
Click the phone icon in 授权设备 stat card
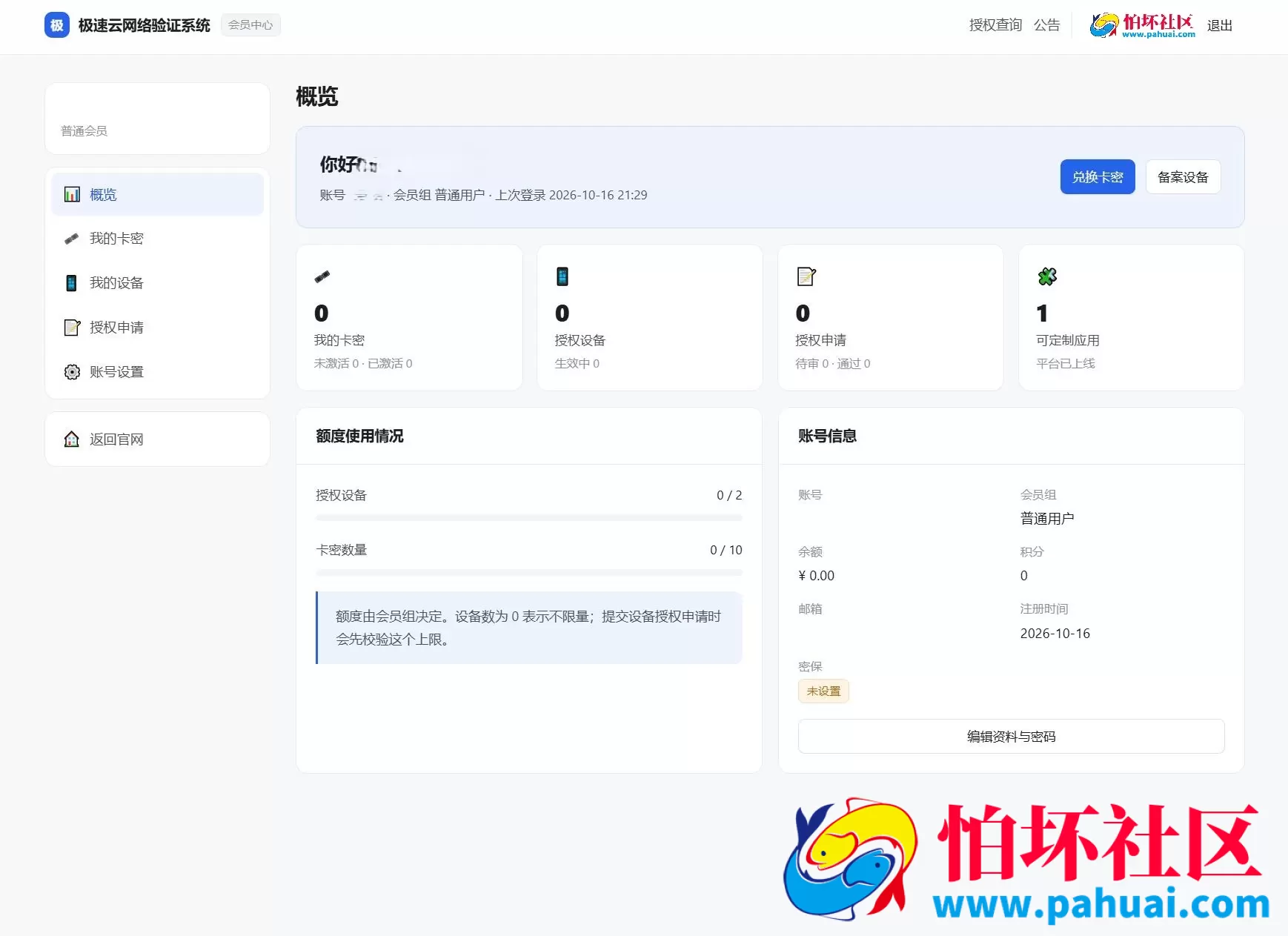[x=562, y=276]
